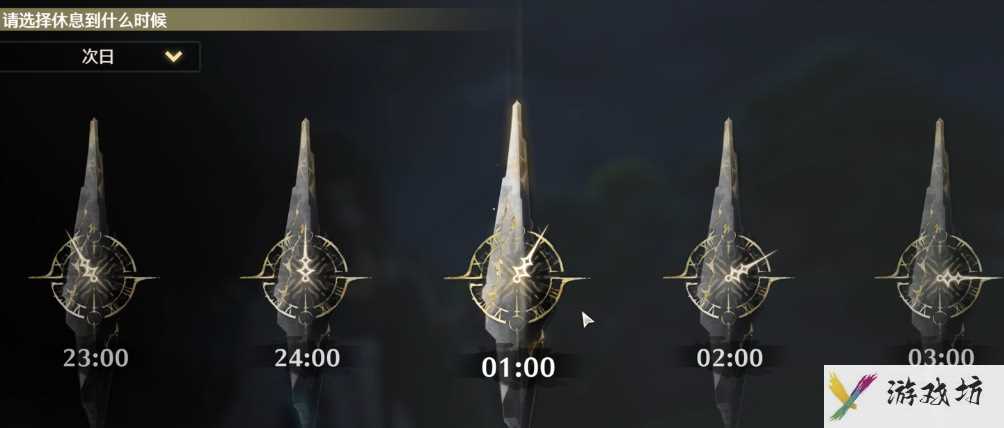The height and width of the screenshot is (428, 1004).
Task: Click the golden chevron arrow beside 次日
Action: [x=174, y=56]
